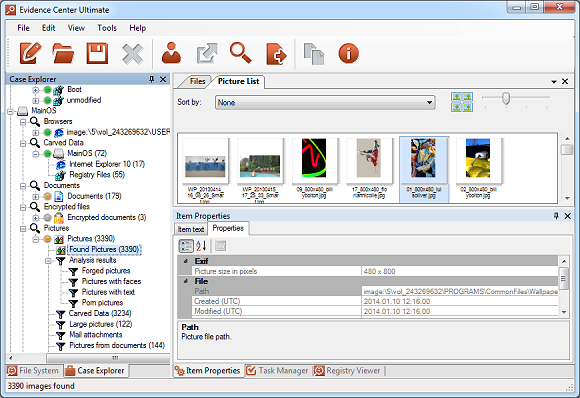This screenshot has width=580, height=398.
Task: Collapse the Carved Data node
Action: point(23,143)
